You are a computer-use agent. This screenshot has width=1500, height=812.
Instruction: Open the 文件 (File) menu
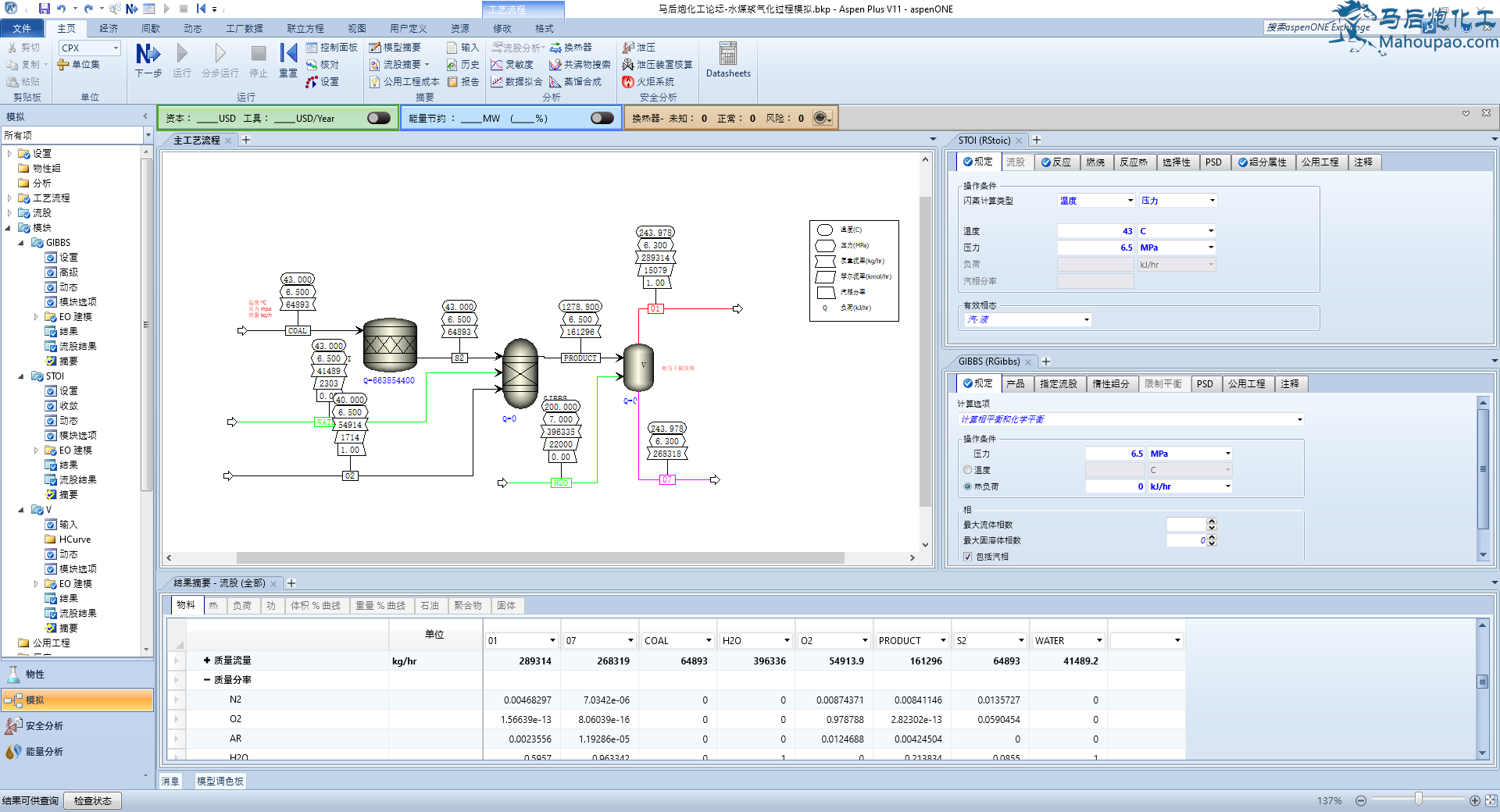[x=23, y=28]
